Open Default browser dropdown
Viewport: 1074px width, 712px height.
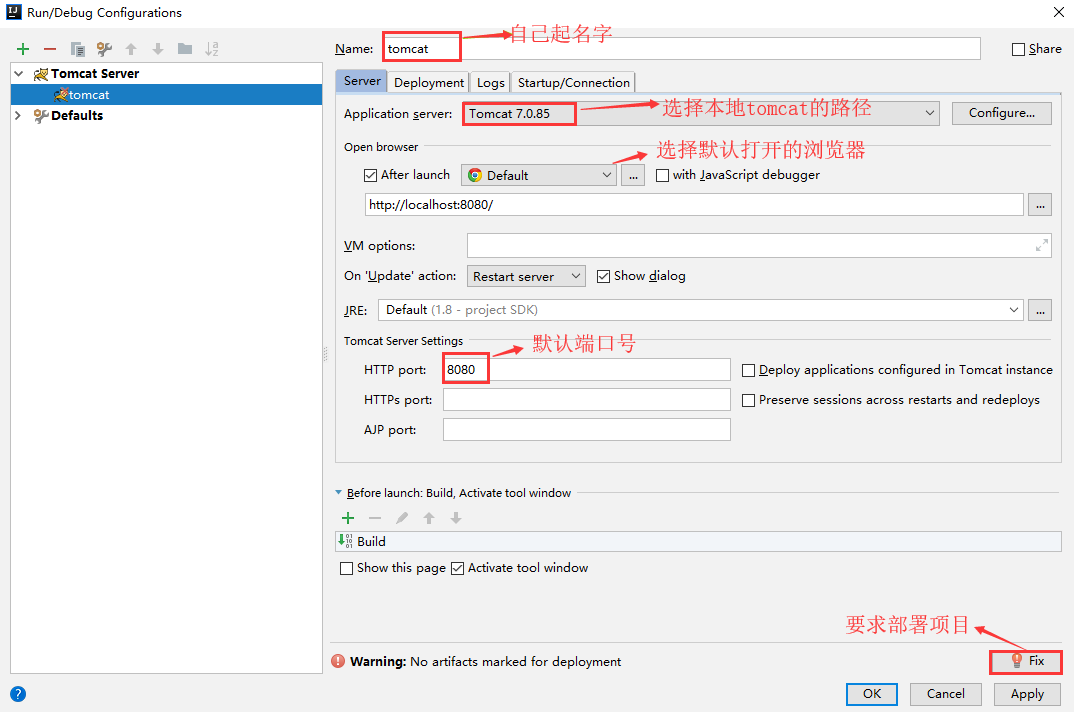pos(538,175)
